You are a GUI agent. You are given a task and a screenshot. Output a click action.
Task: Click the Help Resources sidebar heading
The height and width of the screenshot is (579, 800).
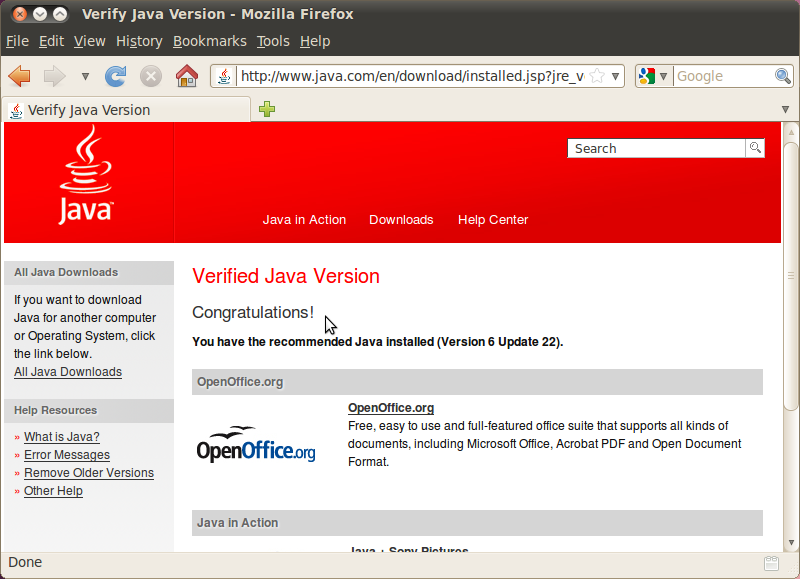[x=89, y=411]
